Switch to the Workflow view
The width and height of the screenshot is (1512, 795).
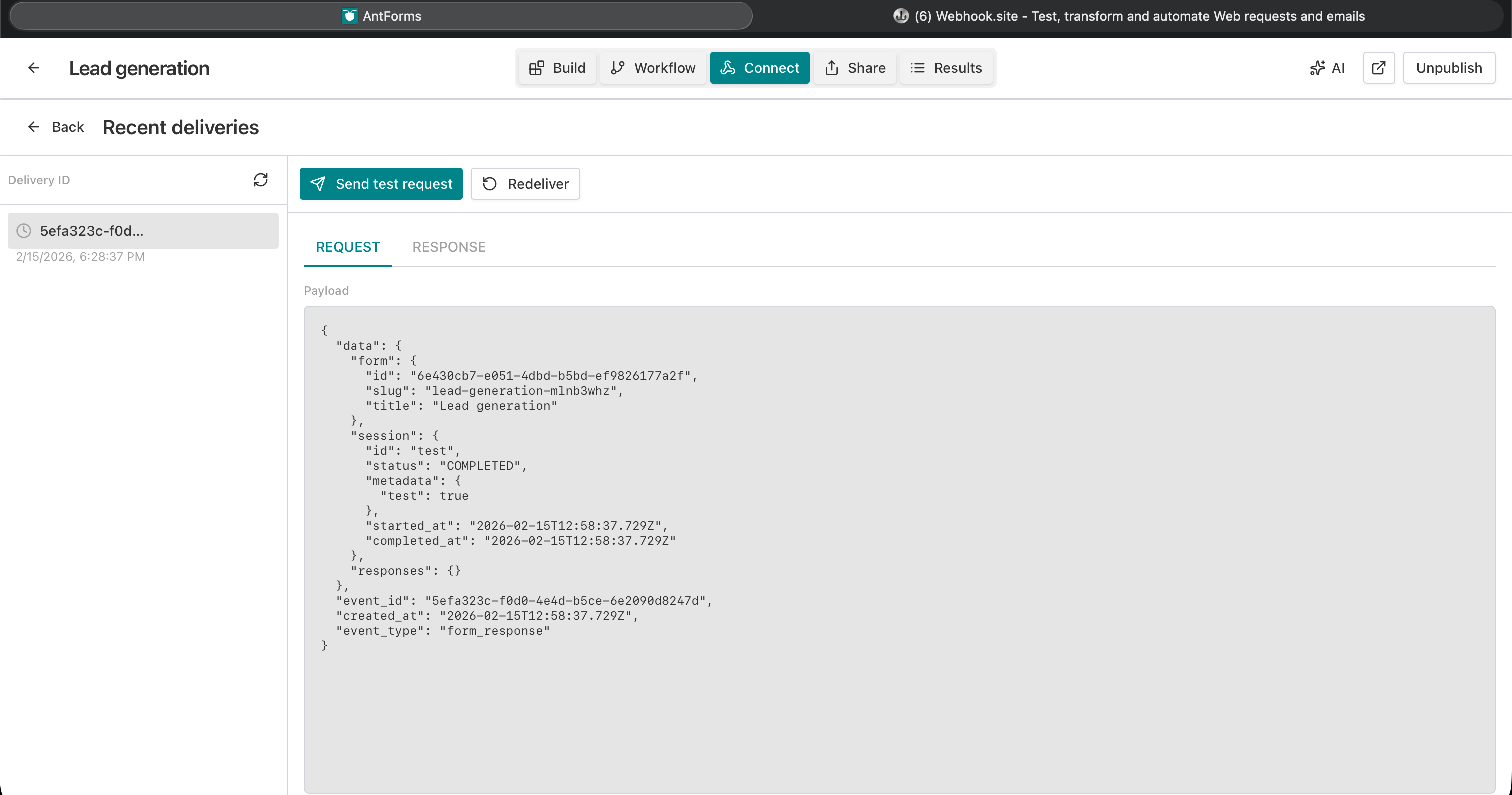coord(652,67)
